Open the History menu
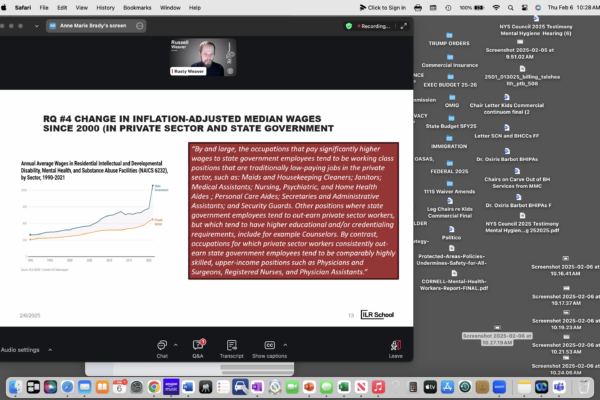Image resolution: width=600 pixels, height=400 pixels. 105,6
